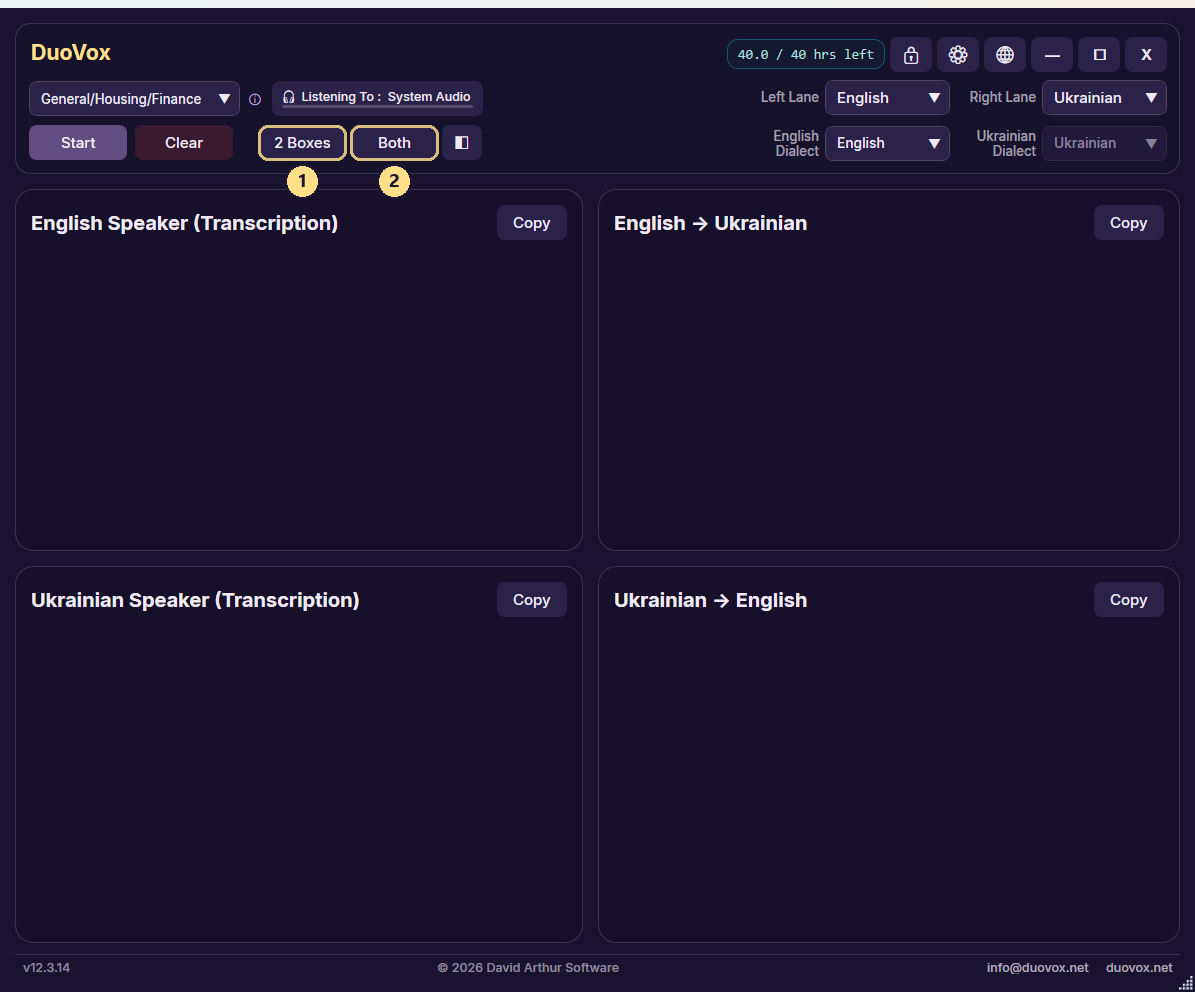Click the Left Lane label
Screen dimensions: 1195x992
pyautogui.click(x=790, y=98)
